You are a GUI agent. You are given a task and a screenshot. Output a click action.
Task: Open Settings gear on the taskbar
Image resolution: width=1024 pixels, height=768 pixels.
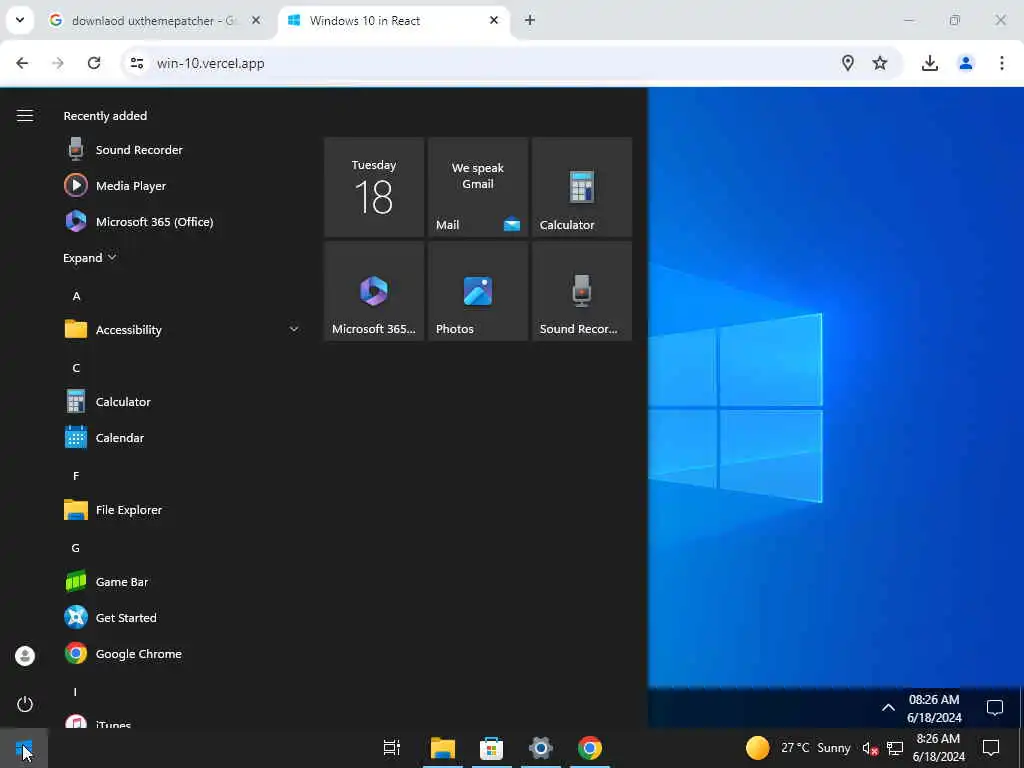tap(541, 748)
